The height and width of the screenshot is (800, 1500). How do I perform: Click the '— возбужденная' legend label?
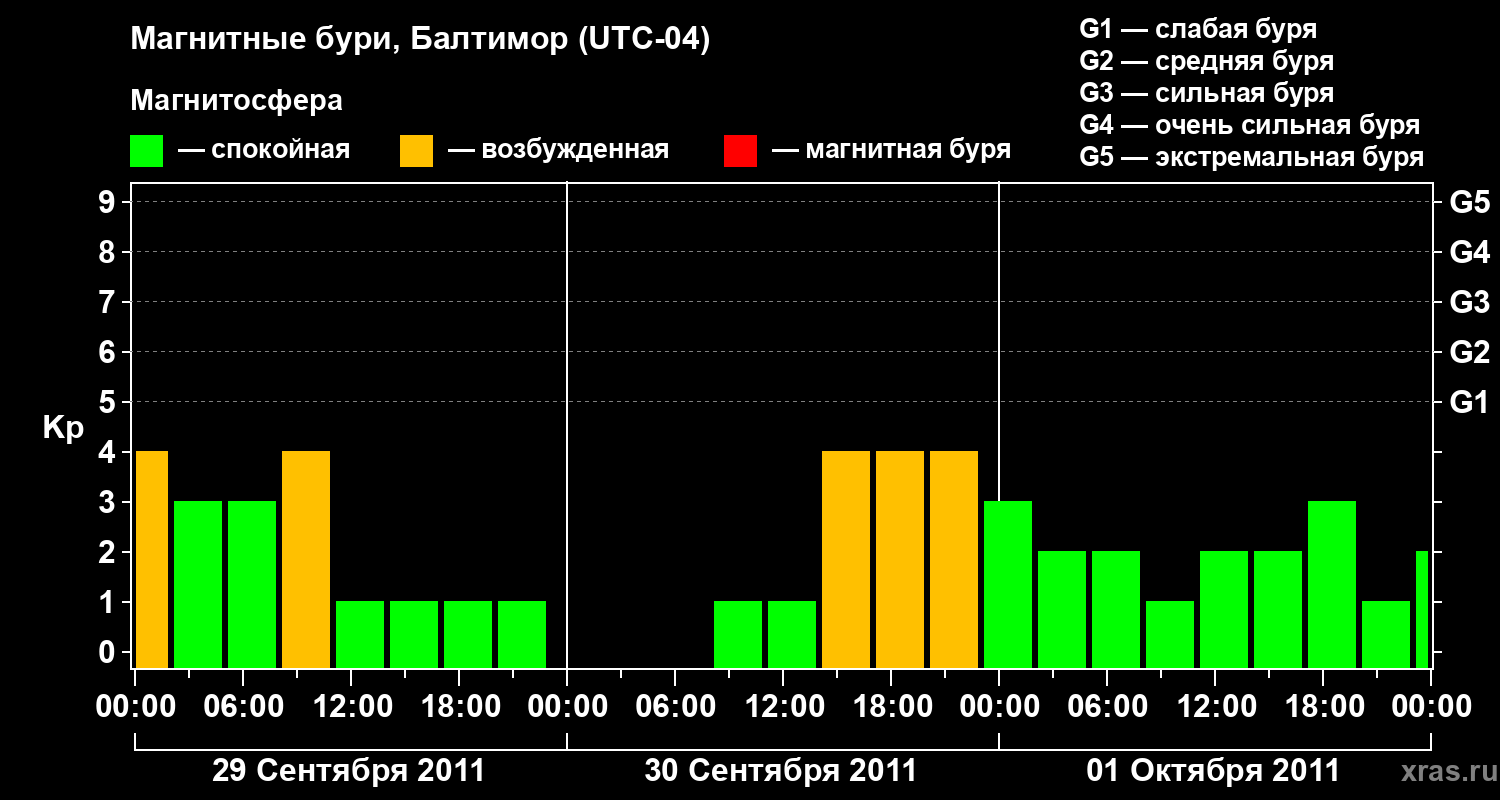pyautogui.click(x=558, y=151)
